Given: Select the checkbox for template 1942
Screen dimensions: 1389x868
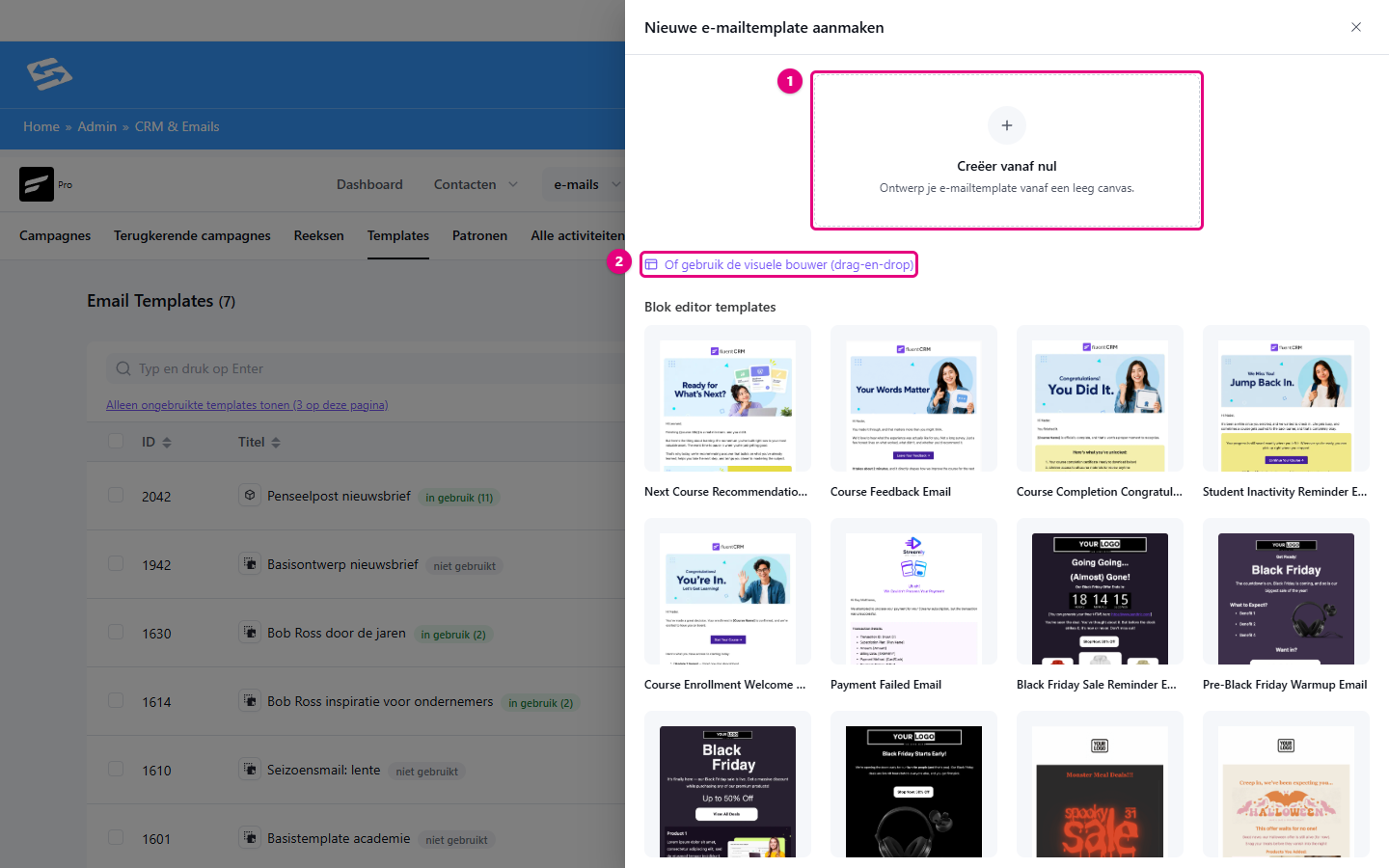Looking at the screenshot, I should (x=116, y=563).
